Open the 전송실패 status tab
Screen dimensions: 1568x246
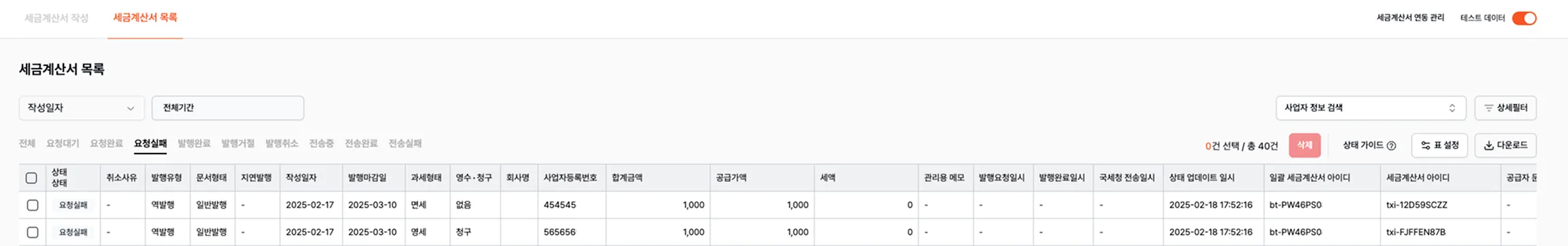coord(405,143)
